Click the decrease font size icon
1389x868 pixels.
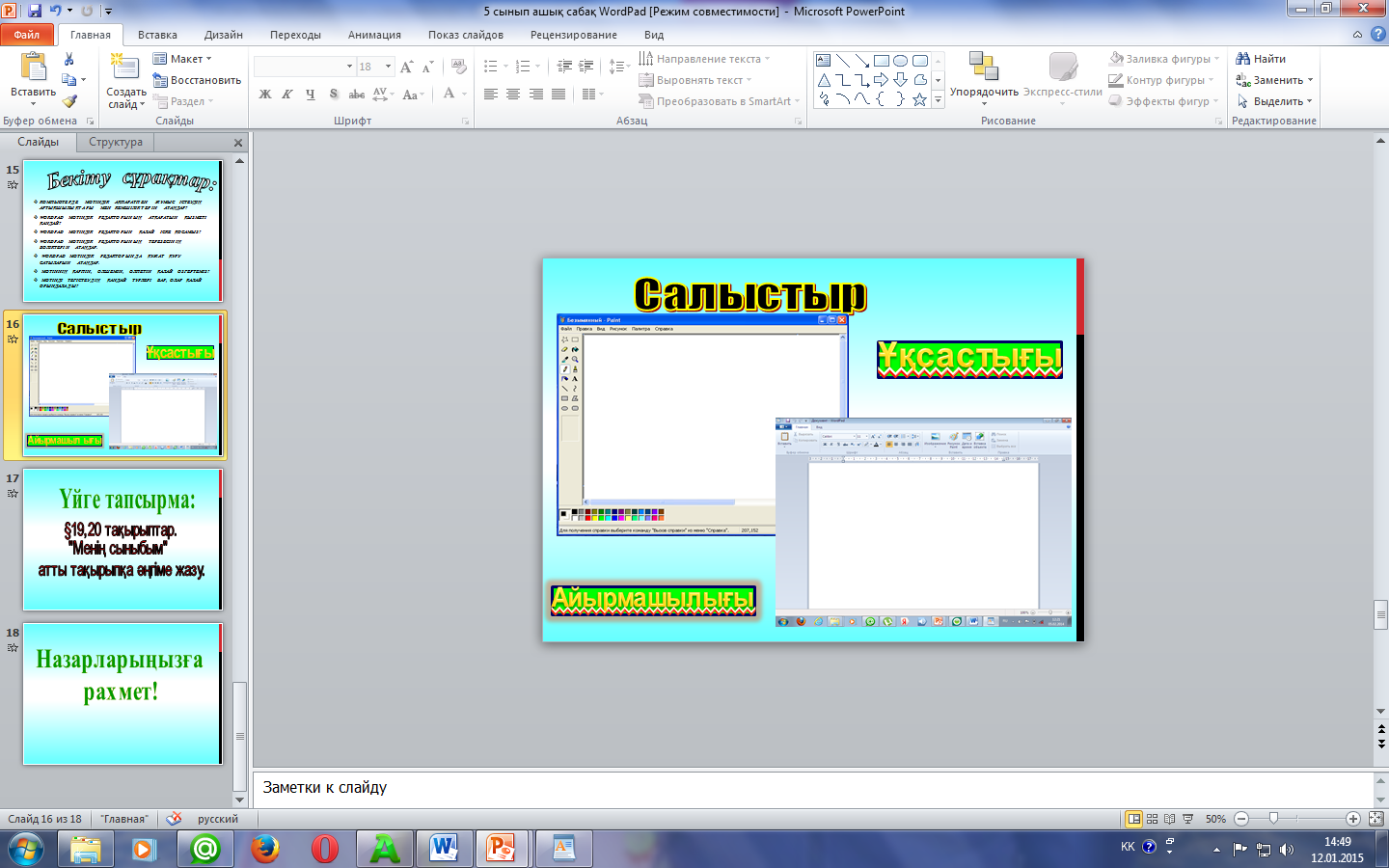427,67
